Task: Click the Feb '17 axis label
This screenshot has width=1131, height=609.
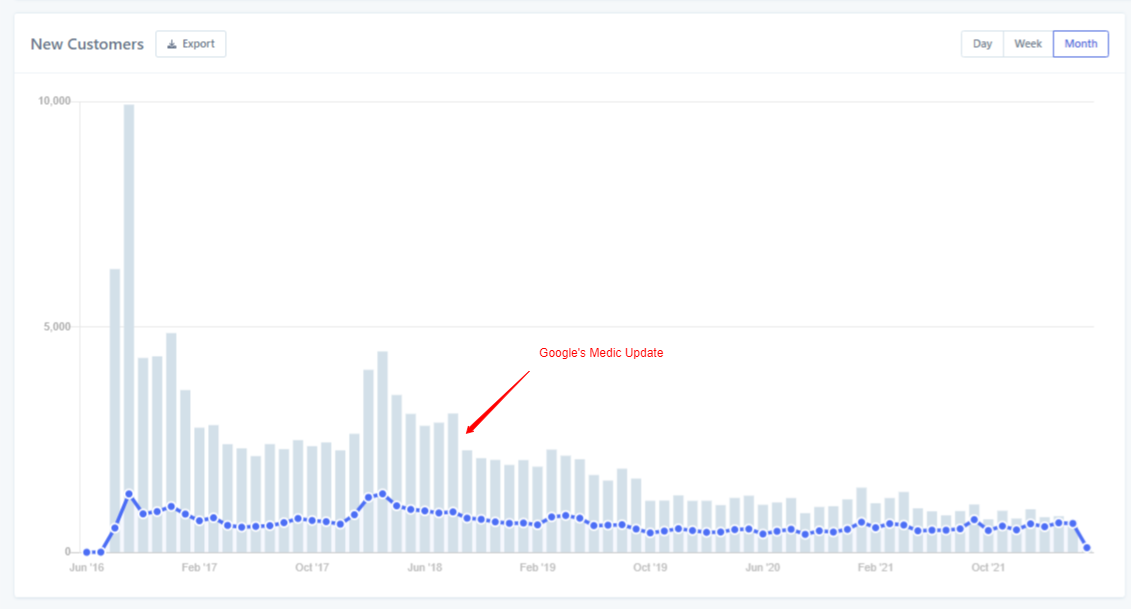Action: [199, 568]
